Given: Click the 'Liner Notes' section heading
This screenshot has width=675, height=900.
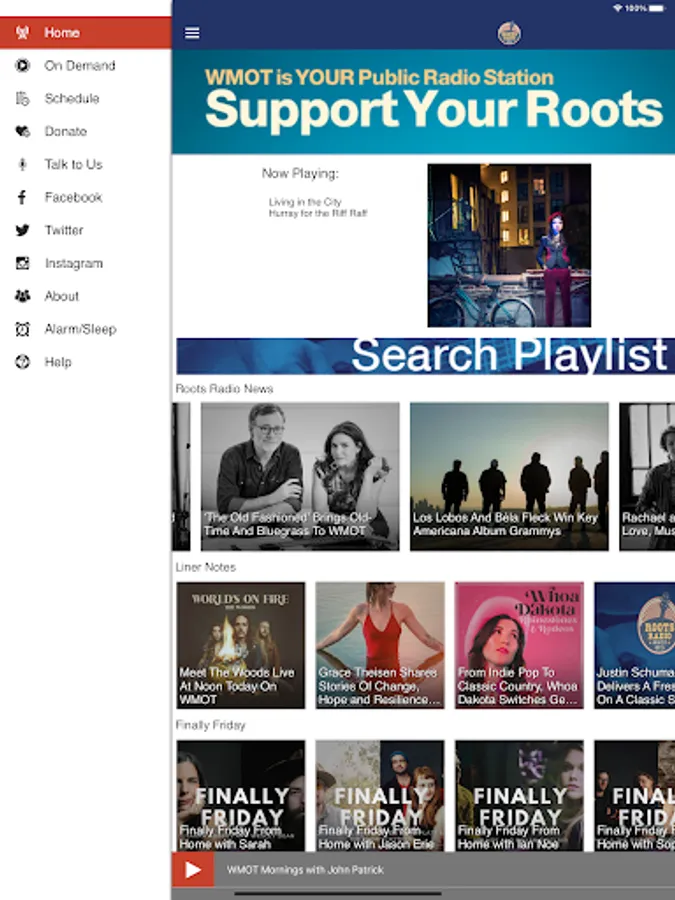Looking at the screenshot, I should tap(205, 567).
